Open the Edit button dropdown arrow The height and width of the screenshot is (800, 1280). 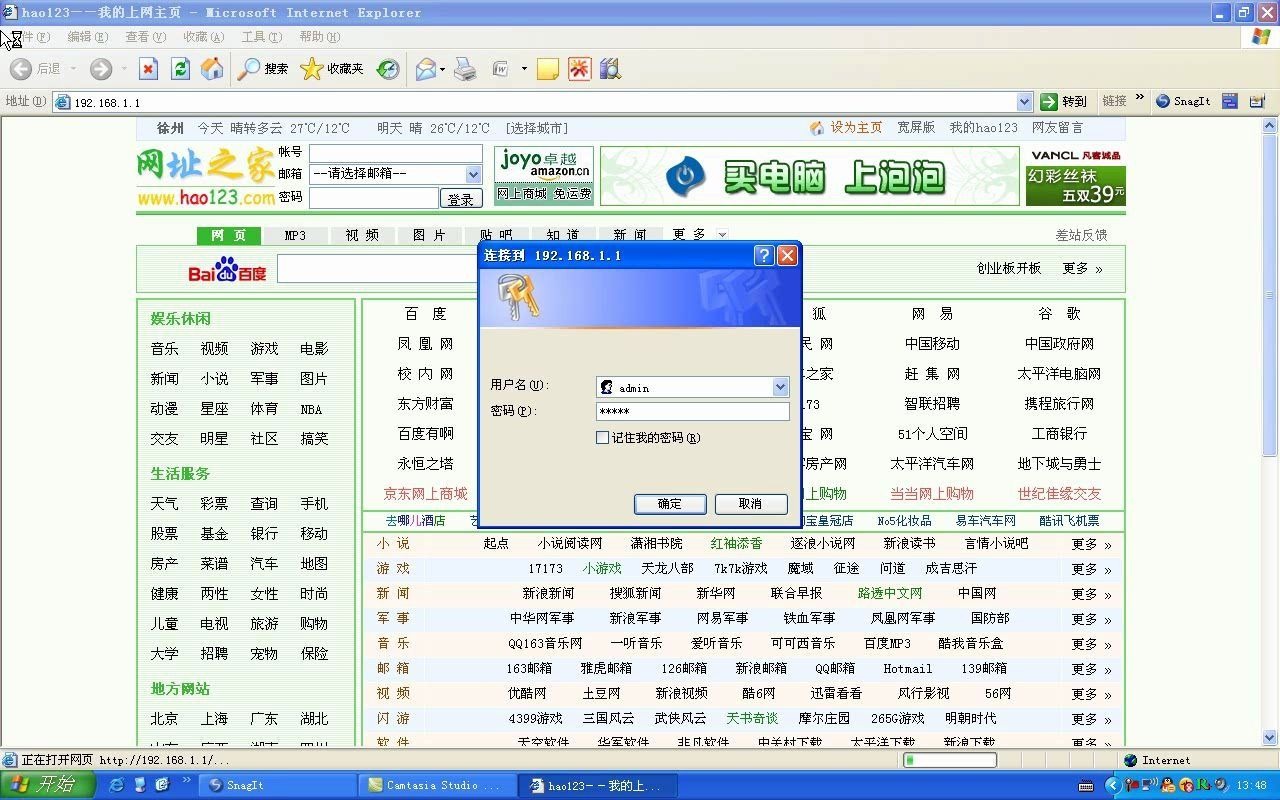tap(523, 69)
